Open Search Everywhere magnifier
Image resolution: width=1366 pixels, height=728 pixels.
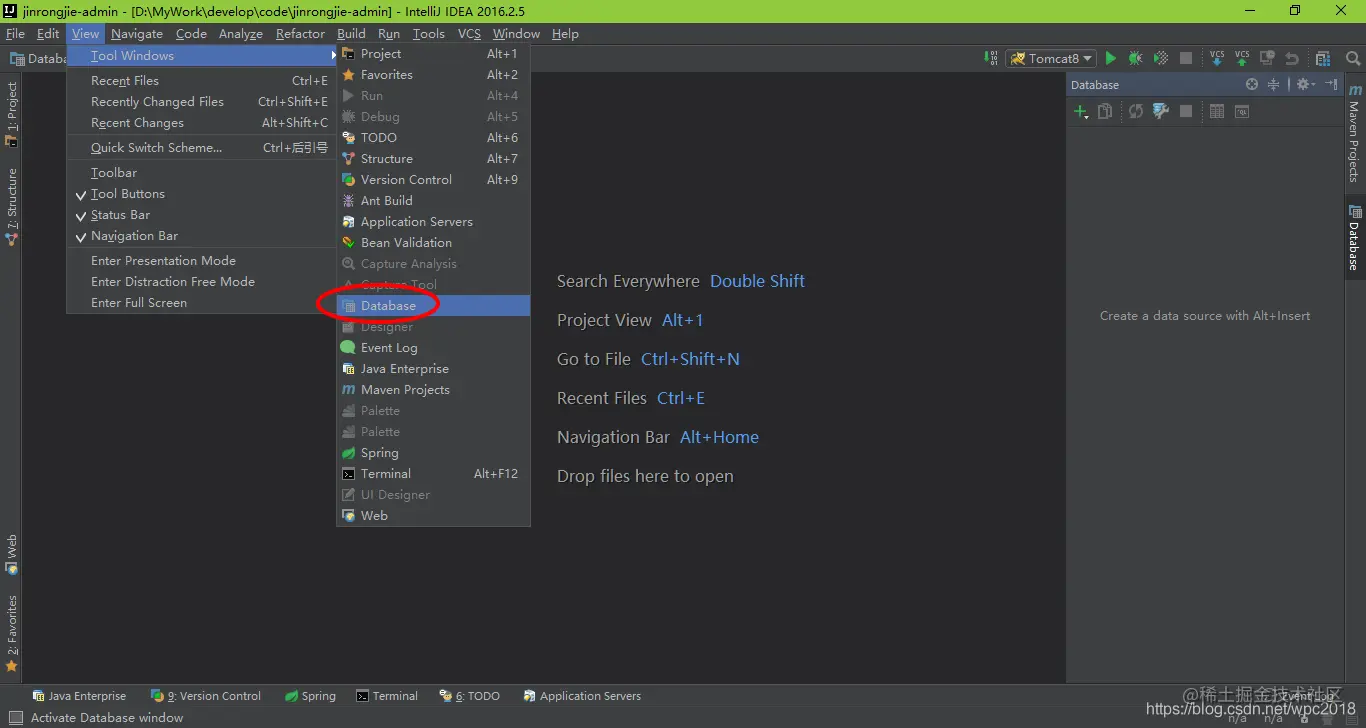pyautogui.click(x=1353, y=58)
